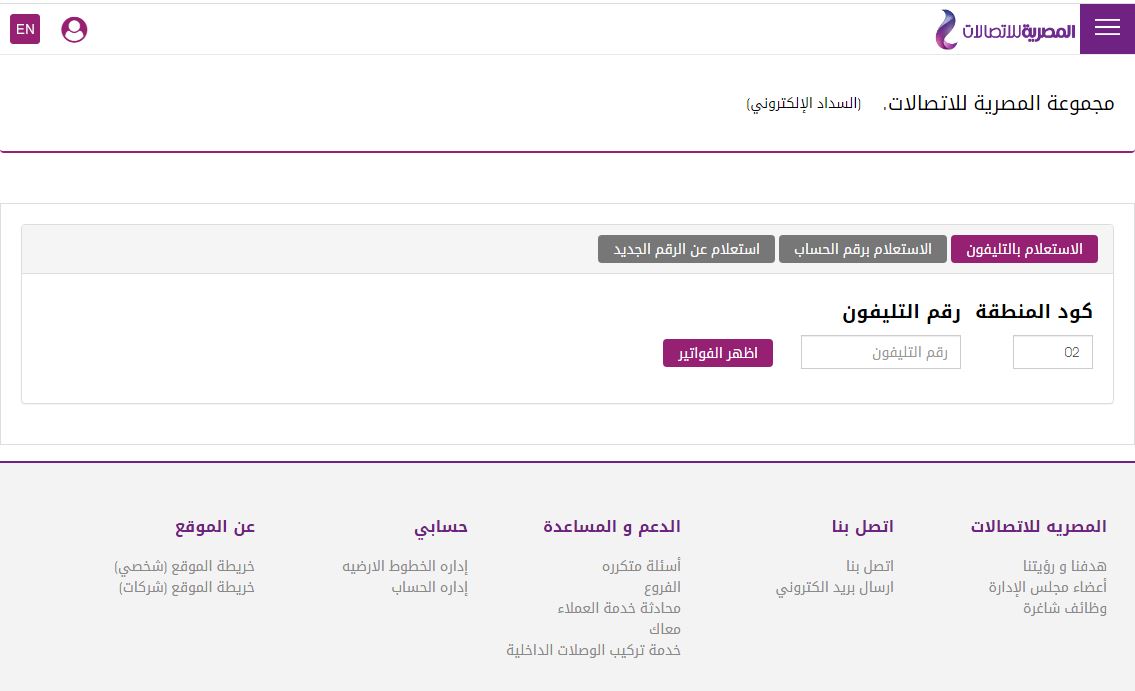Open the أعضاء مجلس الإدارة link

point(1047,587)
